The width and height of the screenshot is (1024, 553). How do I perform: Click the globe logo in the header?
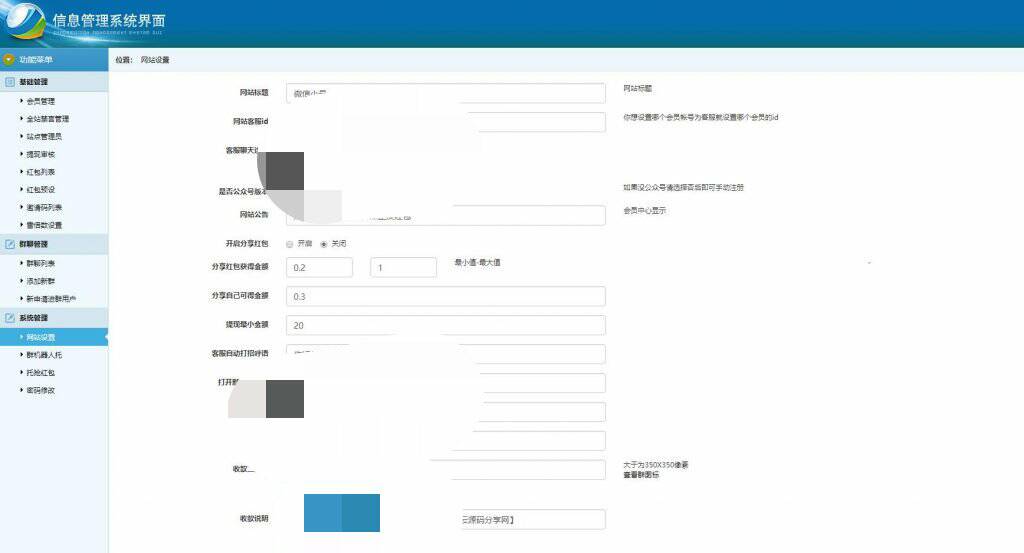click(24, 24)
